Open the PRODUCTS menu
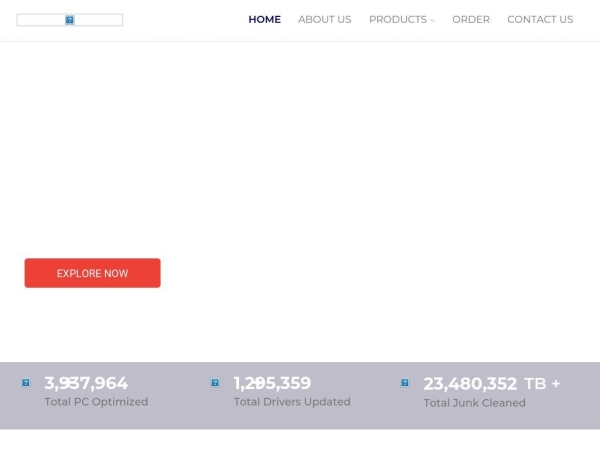This screenshot has height=450, width=600. [398, 20]
